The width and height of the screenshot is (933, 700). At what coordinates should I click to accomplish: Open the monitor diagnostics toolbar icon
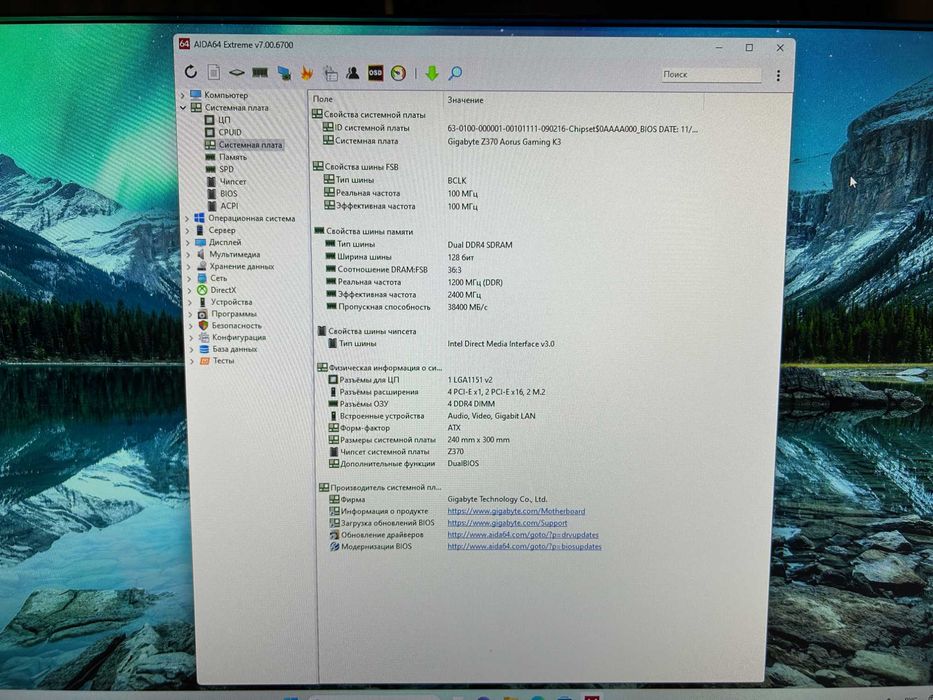pyautogui.click(x=284, y=73)
